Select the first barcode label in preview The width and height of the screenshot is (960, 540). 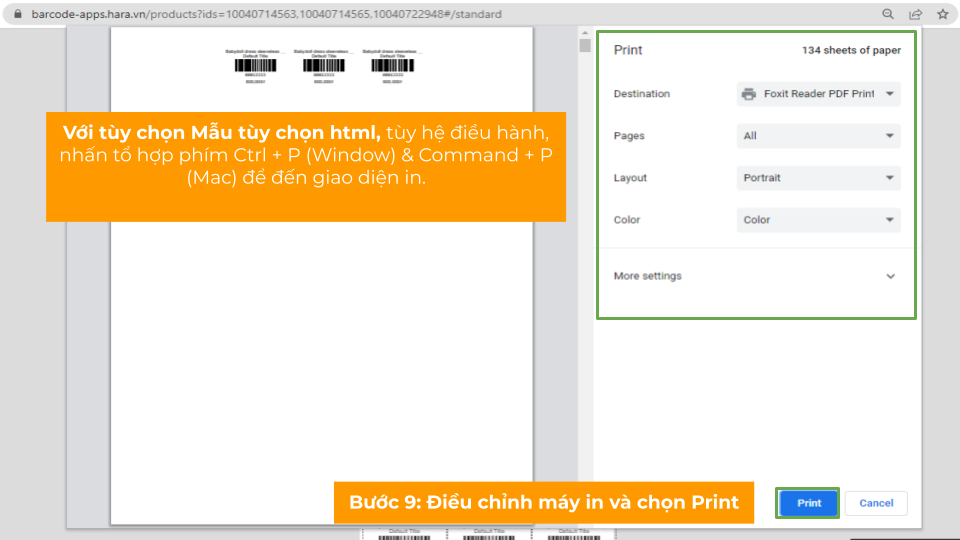coord(255,65)
